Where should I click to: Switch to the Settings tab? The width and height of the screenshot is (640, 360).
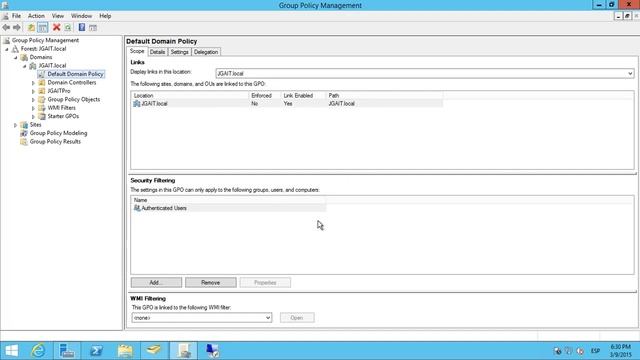pyautogui.click(x=179, y=52)
